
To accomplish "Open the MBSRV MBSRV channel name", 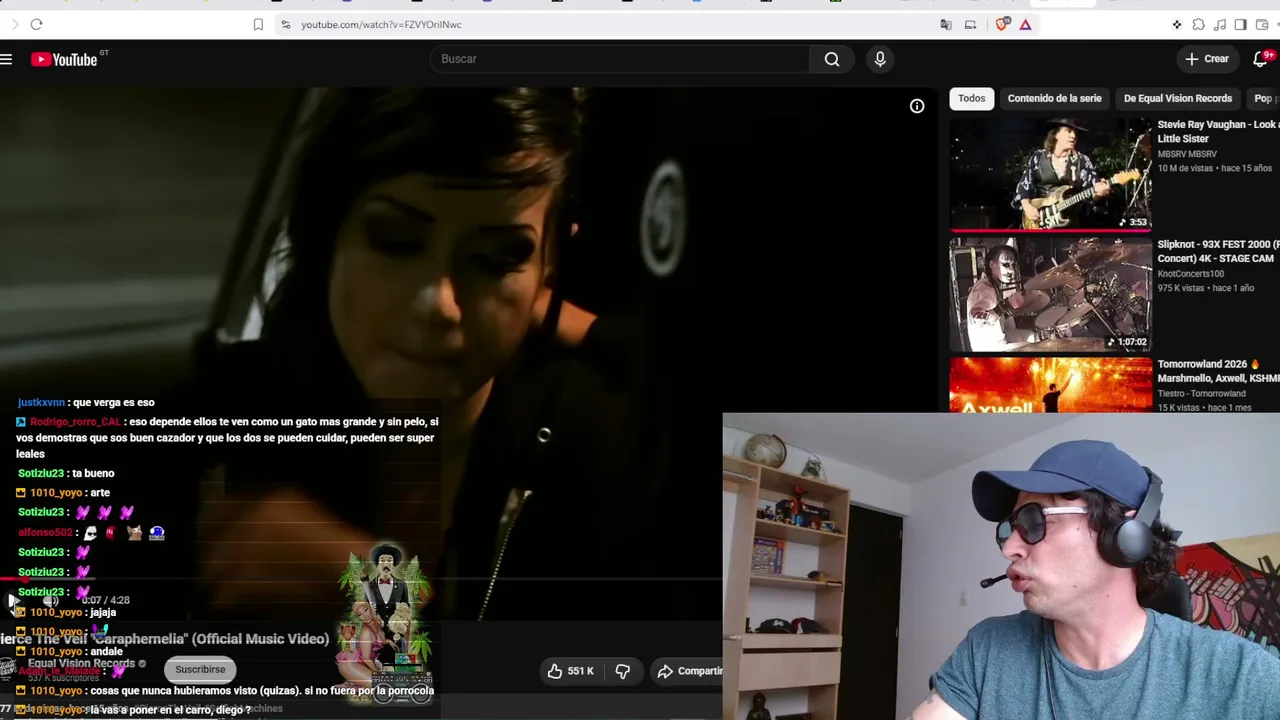I will (1187, 154).
